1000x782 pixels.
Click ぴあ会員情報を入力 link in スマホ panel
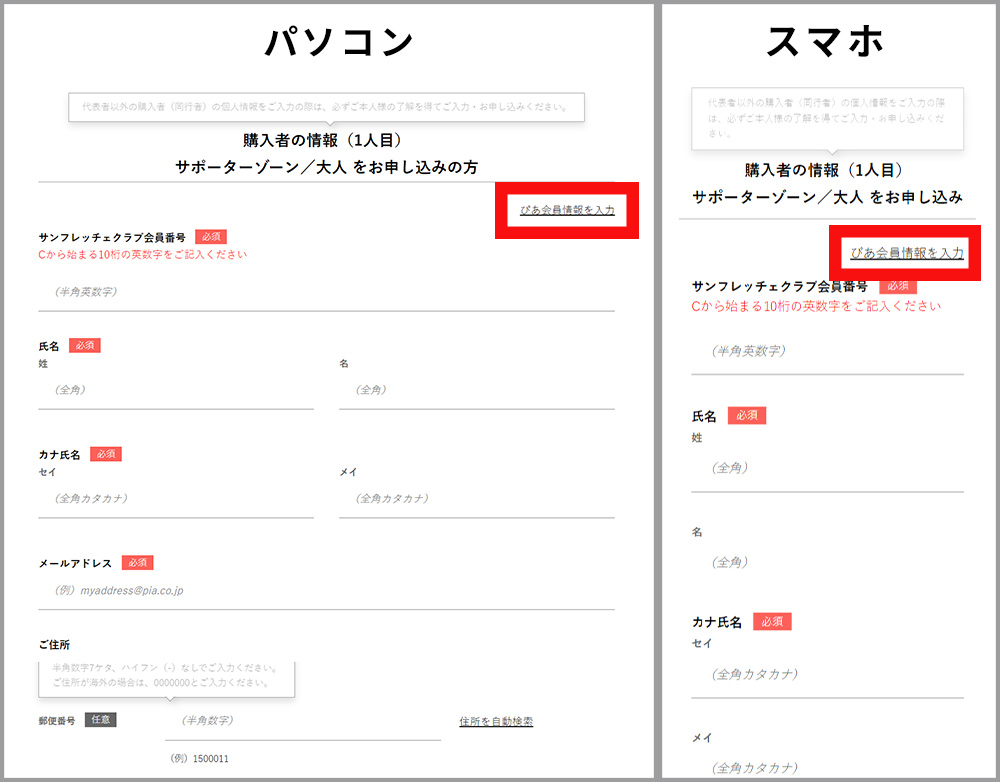906,254
